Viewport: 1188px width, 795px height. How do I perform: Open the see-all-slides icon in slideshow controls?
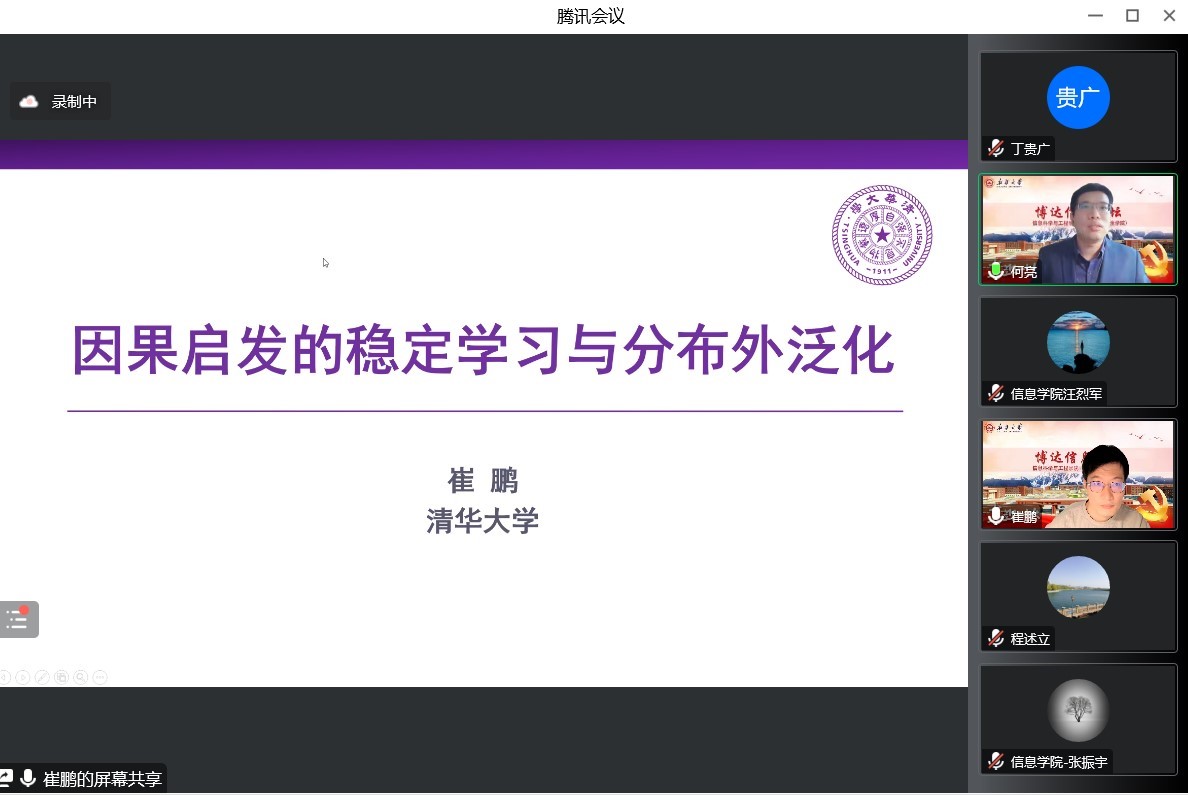[x=61, y=677]
